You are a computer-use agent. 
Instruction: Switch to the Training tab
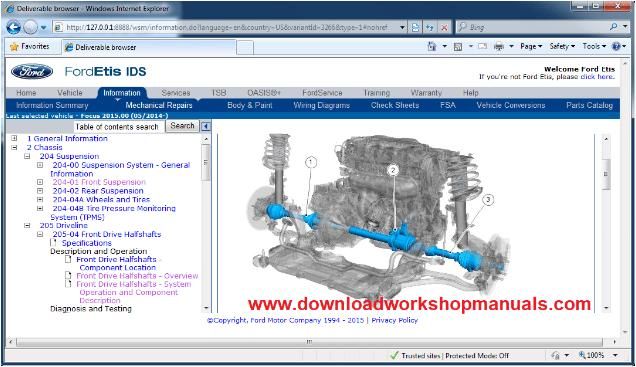click(377, 92)
